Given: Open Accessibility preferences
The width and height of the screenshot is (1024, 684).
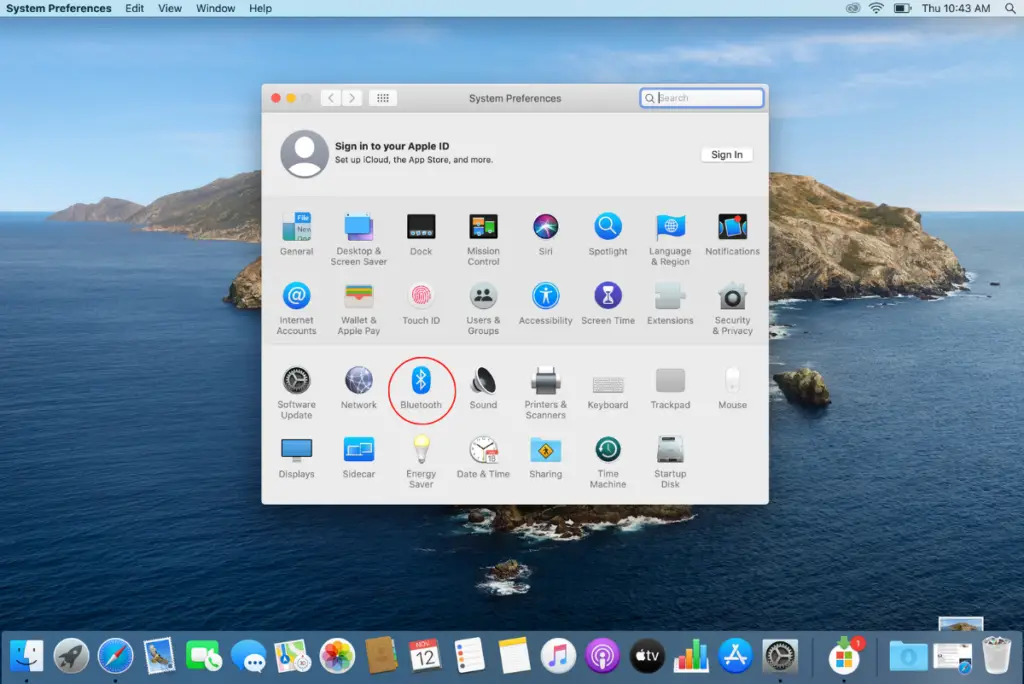Looking at the screenshot, I should click(545, 304).
